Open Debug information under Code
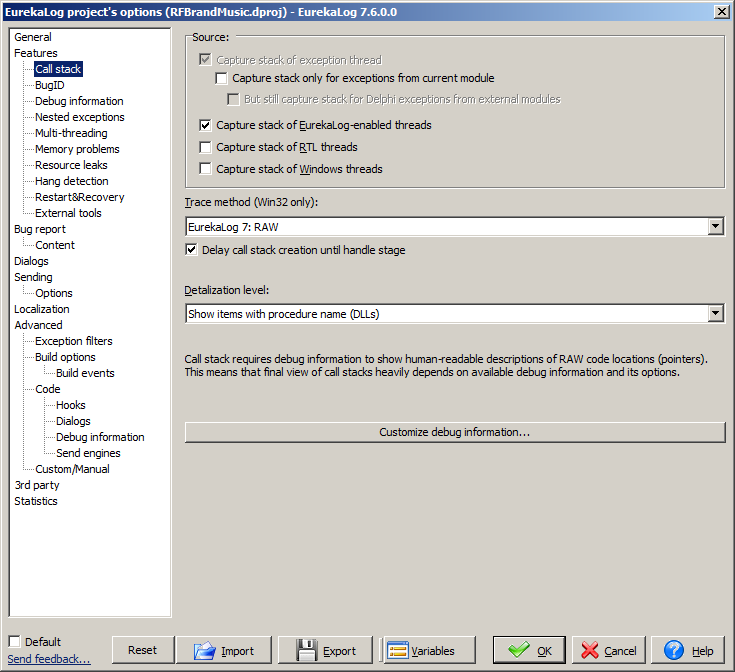 pos(100,437)
